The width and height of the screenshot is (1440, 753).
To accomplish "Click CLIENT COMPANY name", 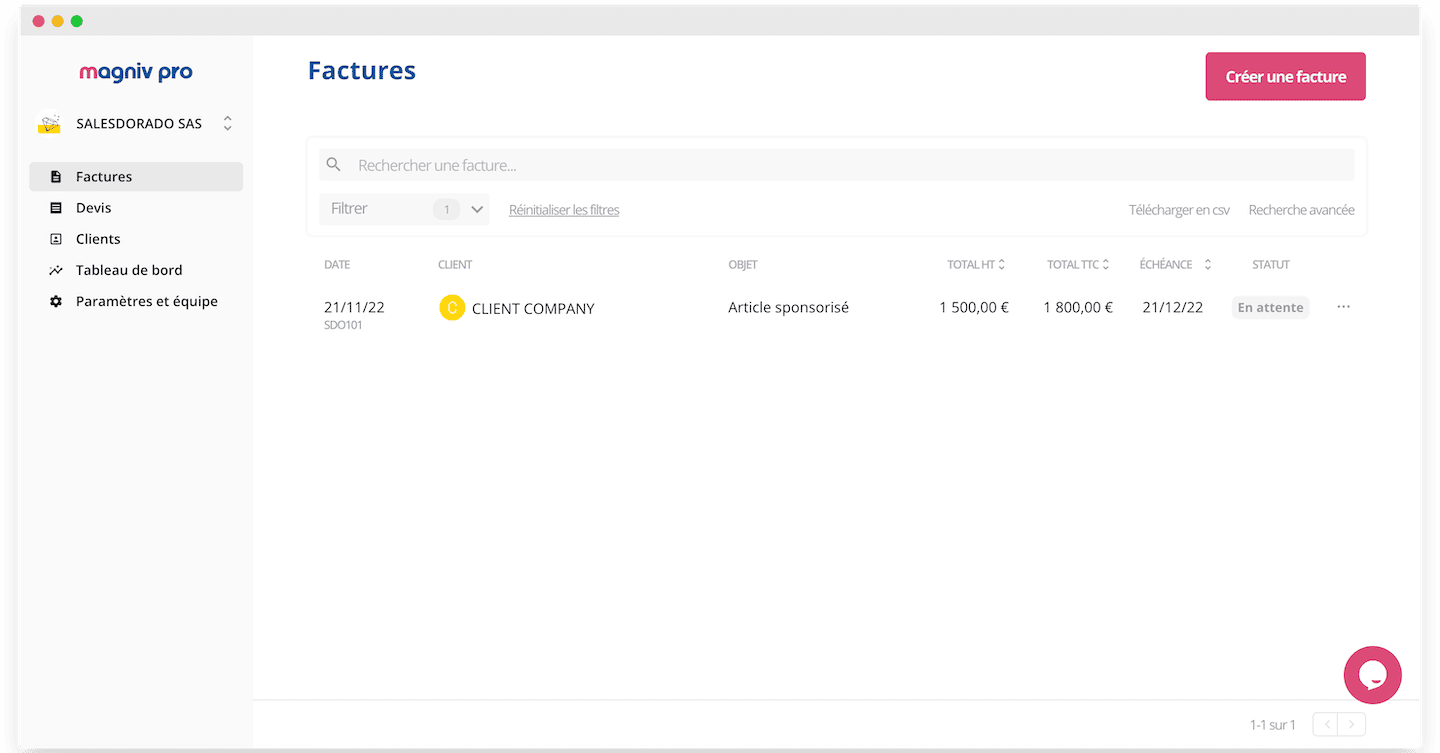I will (x=533, y=309).
